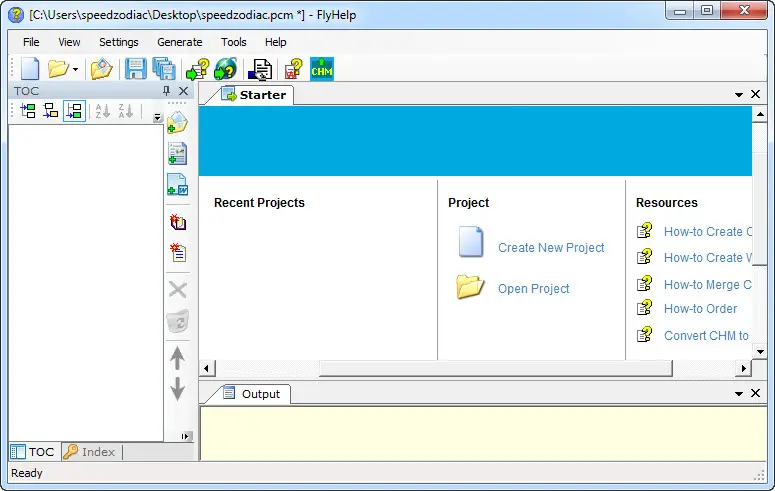Click horizontal scrollbar right arrow
Image resolution: width=775 pixels, height=491 pixels.
[x=744, y=368]
